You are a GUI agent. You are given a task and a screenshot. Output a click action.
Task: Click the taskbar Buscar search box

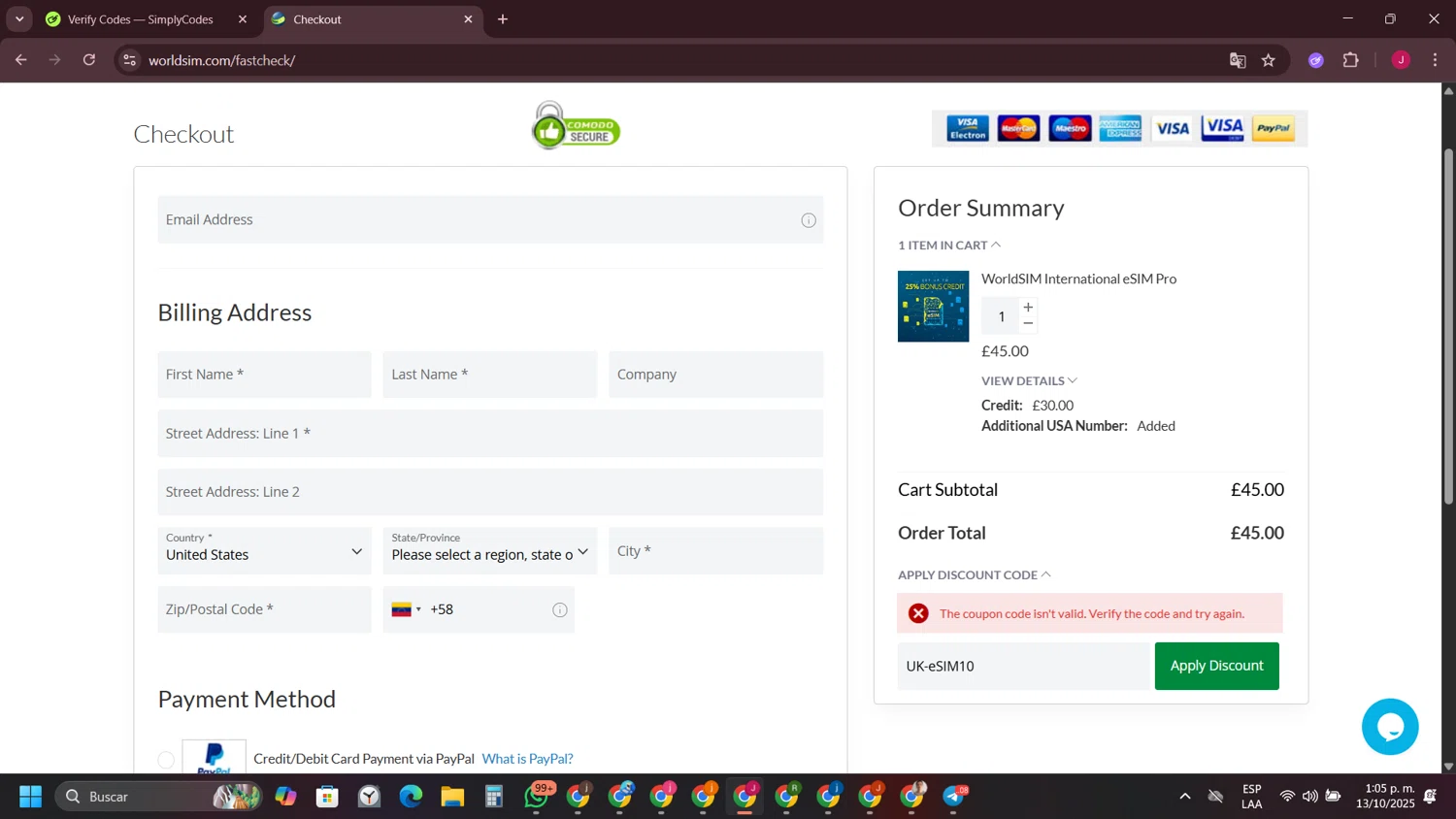click(158, 797)
